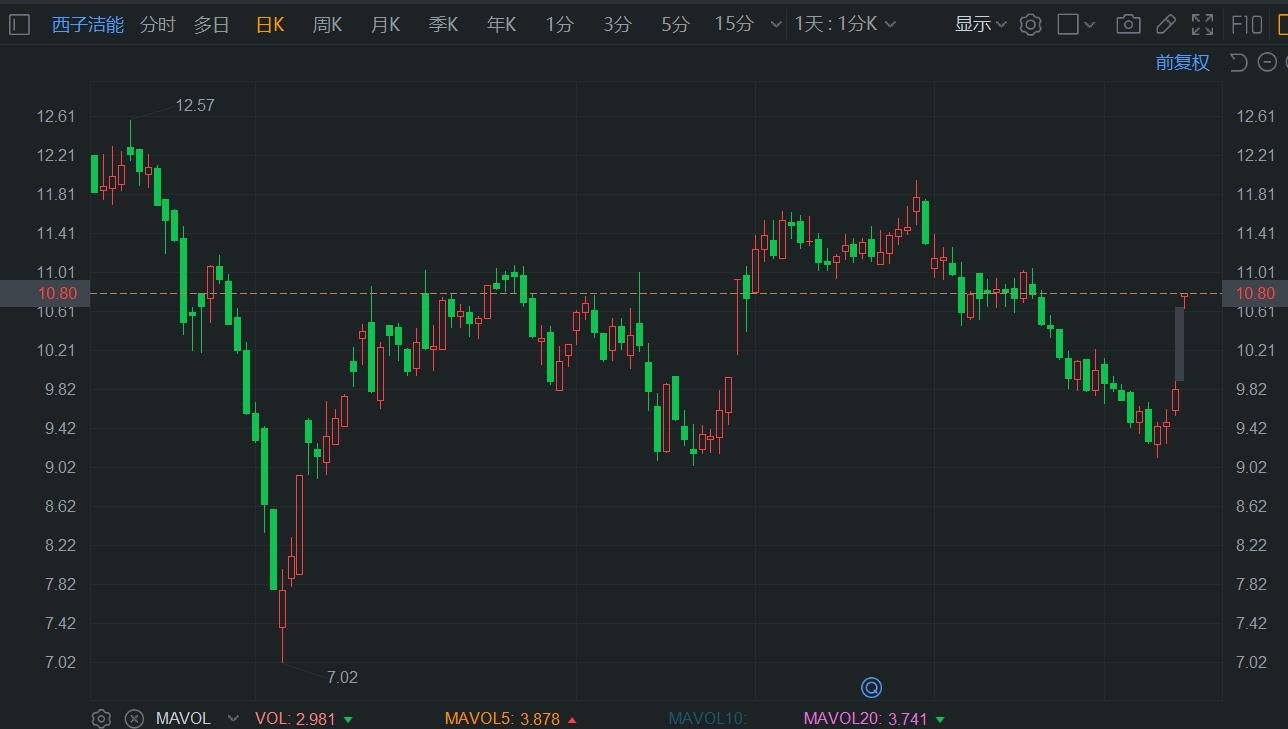Expand the MAVOL indicator dropdown
1288x729 pixels.
click(233, 718)
